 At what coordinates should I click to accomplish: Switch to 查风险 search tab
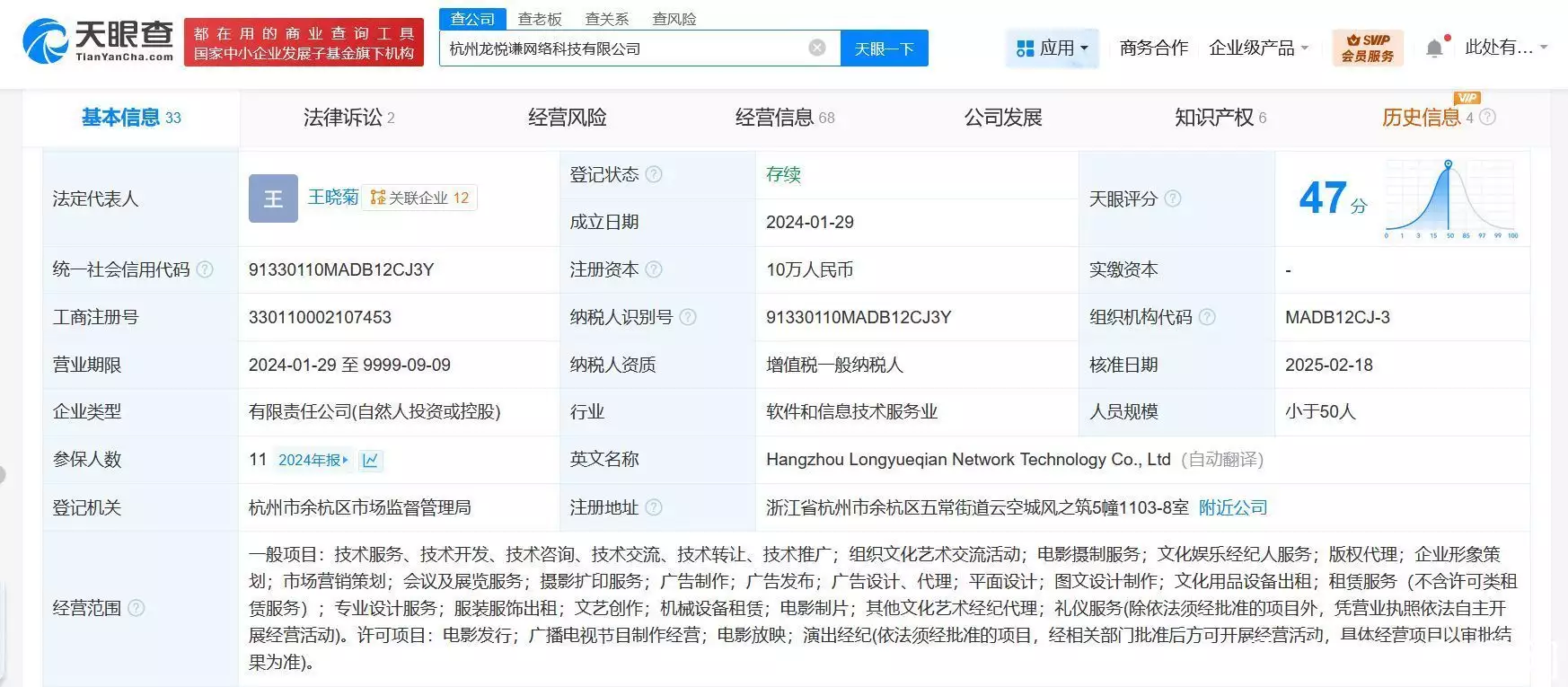674,19
